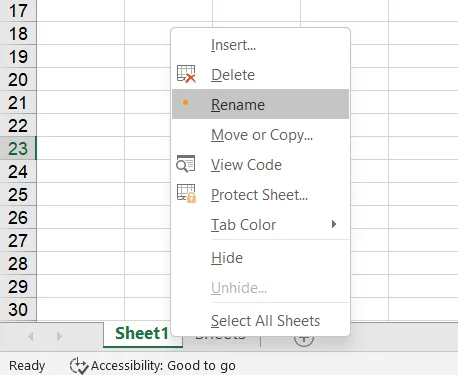Open the Tab Color menu entry
Screen dimensions: 458x375
(x=260, y=224)
